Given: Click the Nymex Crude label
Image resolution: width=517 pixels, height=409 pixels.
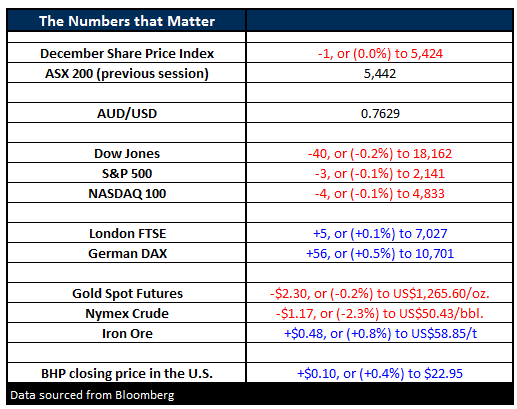Looking at the screenshot, I should pyautogui.click(x=127, y=313).
